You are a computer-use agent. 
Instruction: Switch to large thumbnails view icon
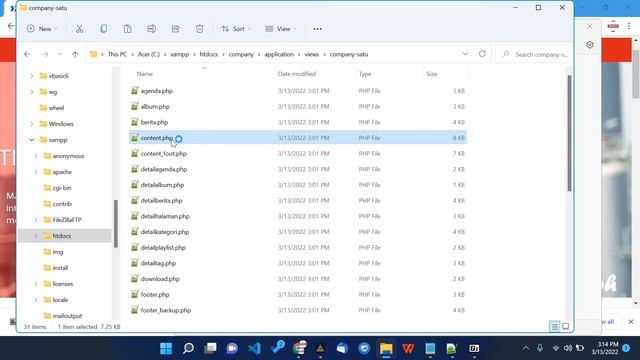[566, 327]
